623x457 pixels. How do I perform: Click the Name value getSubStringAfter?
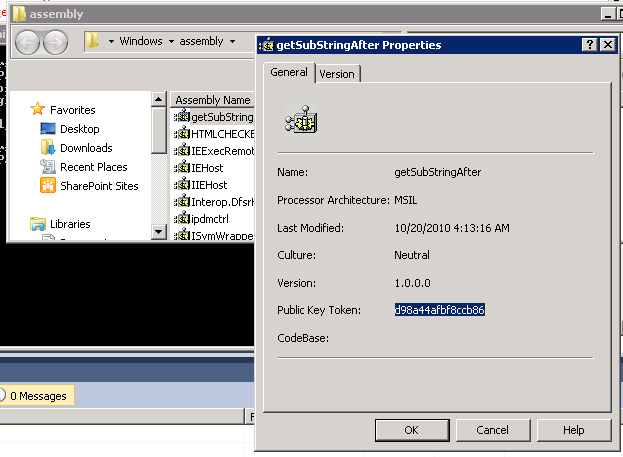pyautogui.click(x=437, y=172)
